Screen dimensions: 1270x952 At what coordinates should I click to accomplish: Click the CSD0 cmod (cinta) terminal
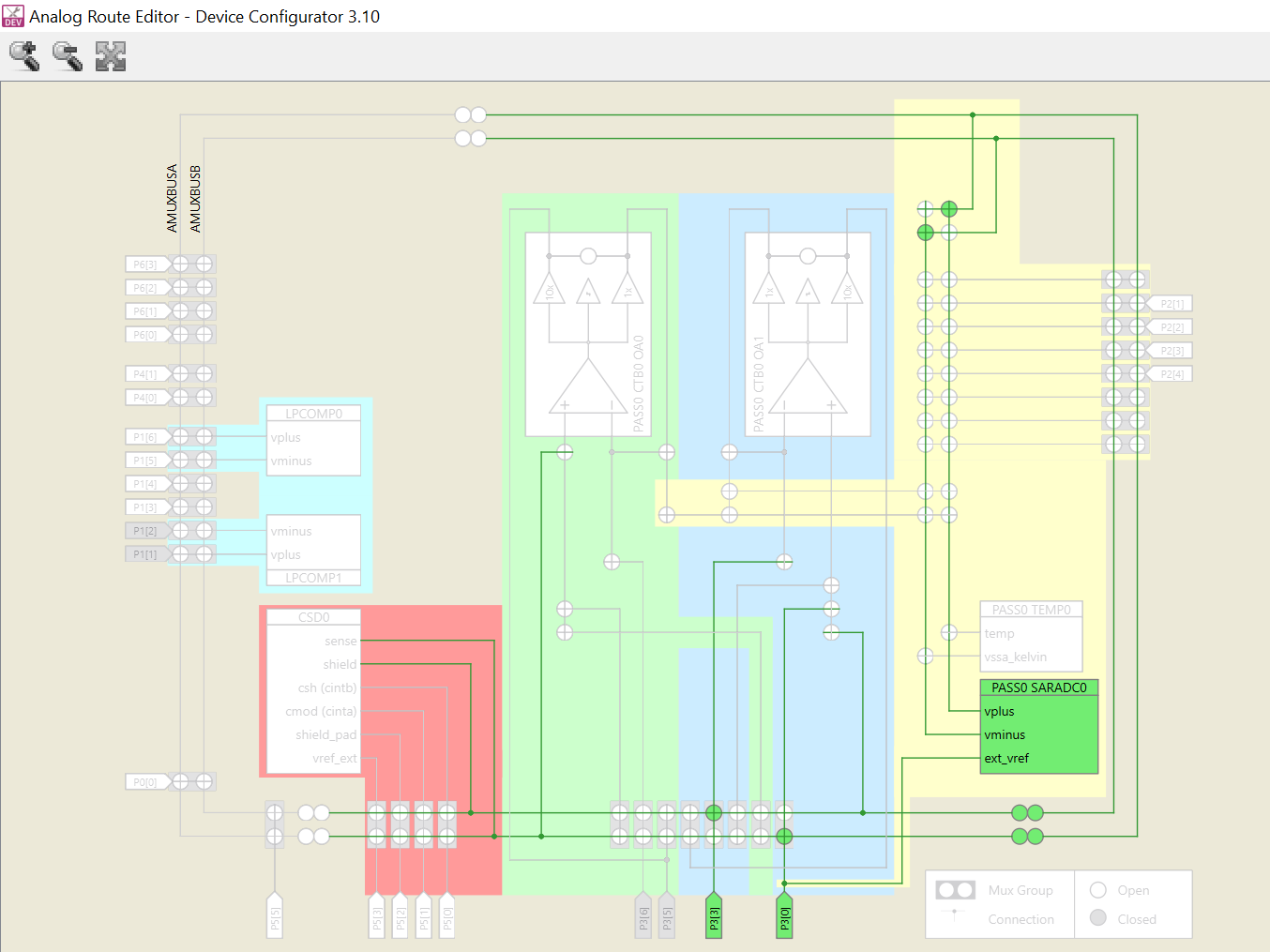pyautogui.click(x=321, y=711)
